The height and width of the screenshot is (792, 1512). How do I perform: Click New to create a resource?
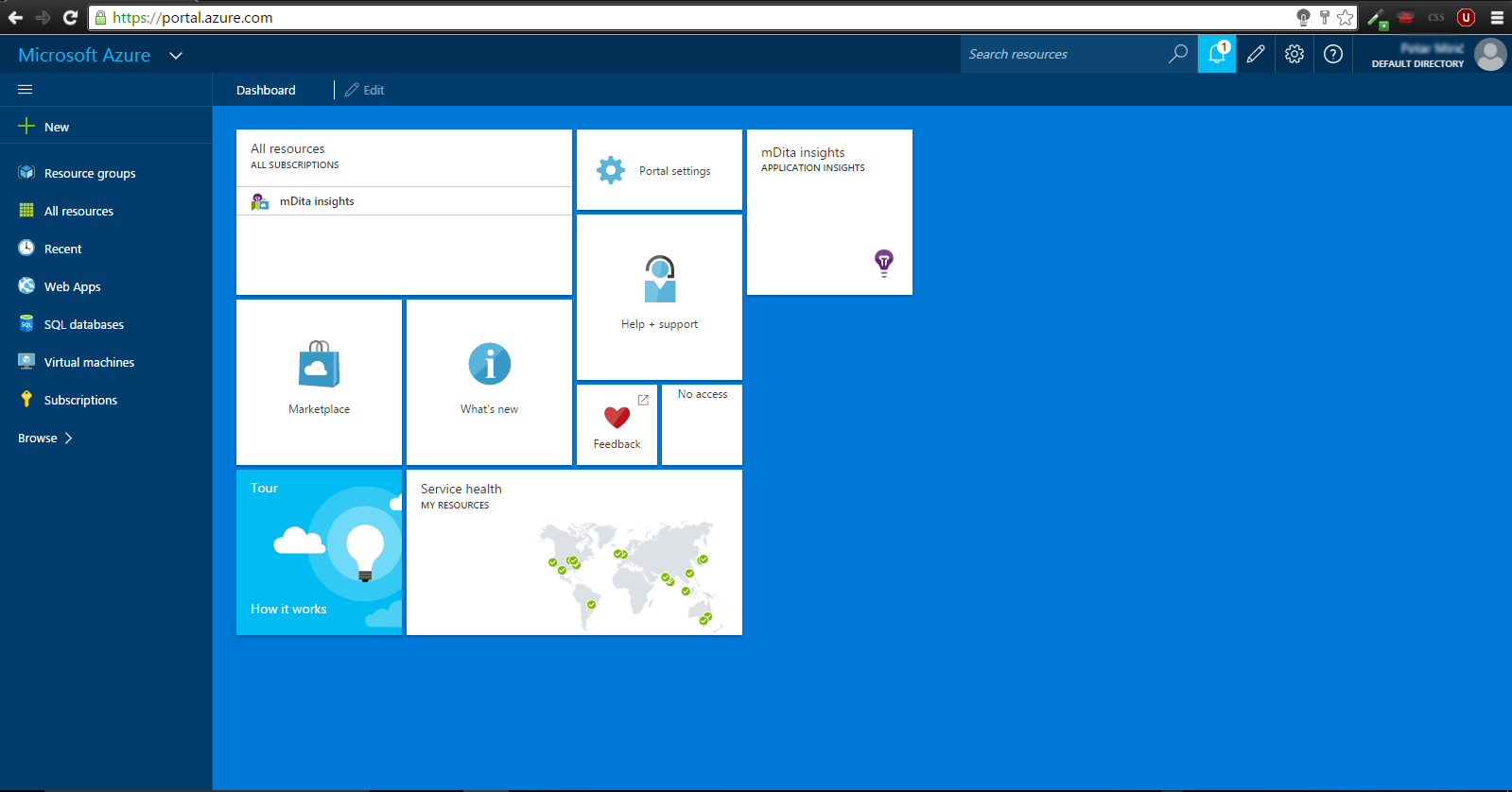56,128
